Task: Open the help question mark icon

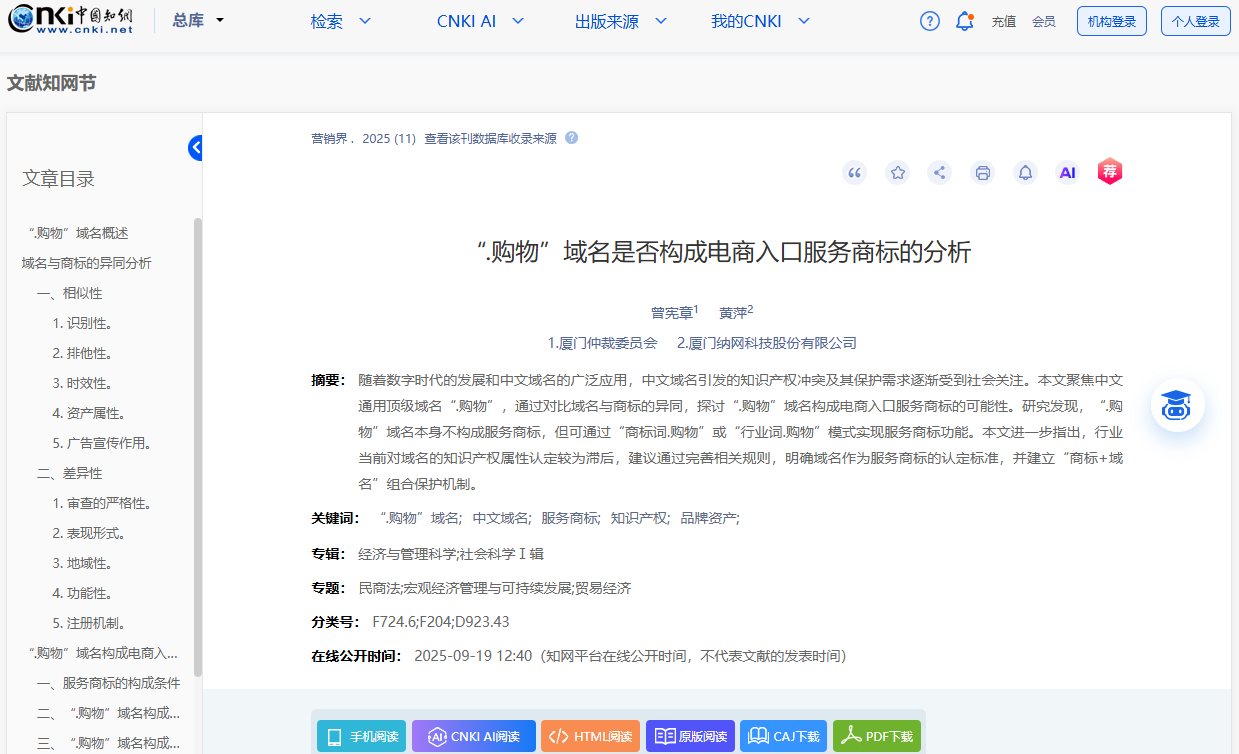Action: [x=929, y=20]
